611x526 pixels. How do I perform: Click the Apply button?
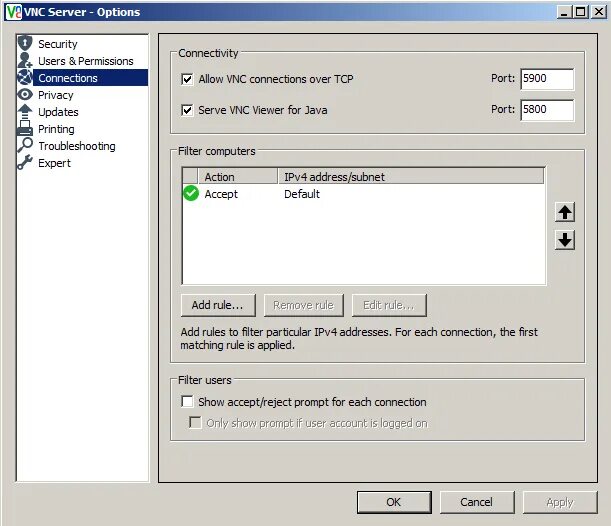pos(560,502)
